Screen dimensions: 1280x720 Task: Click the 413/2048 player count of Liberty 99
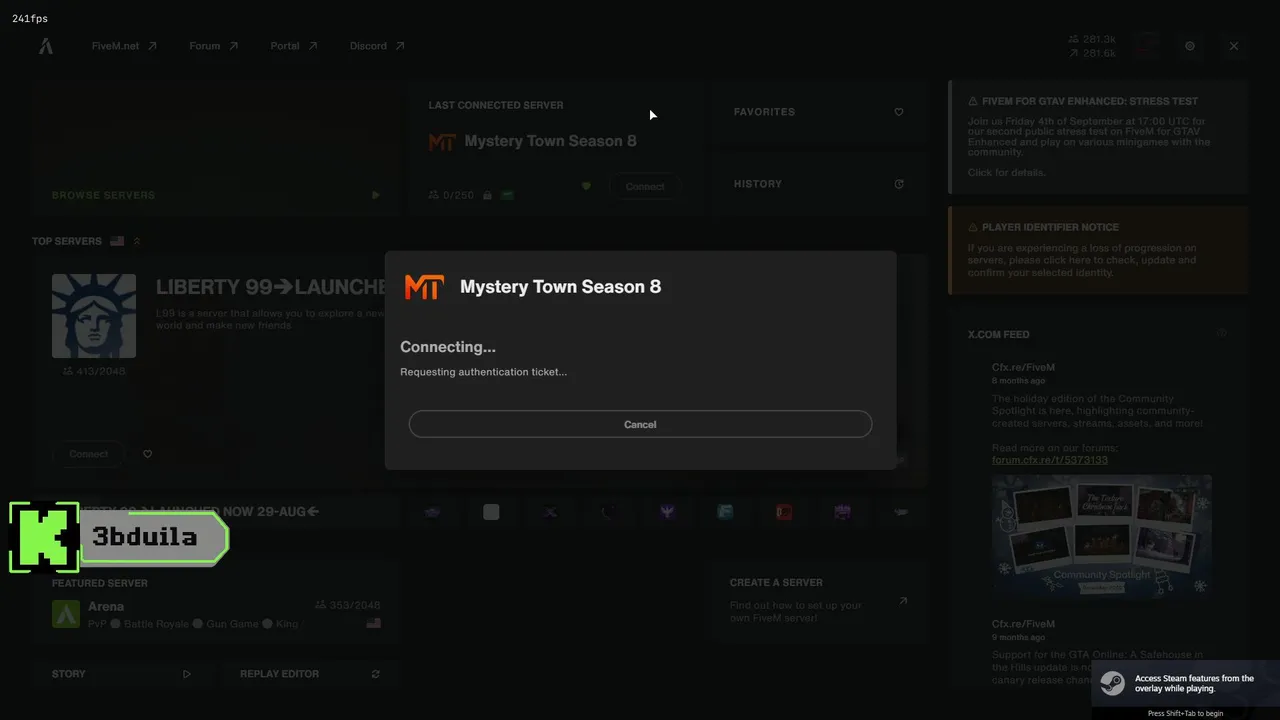coord(94,371)
